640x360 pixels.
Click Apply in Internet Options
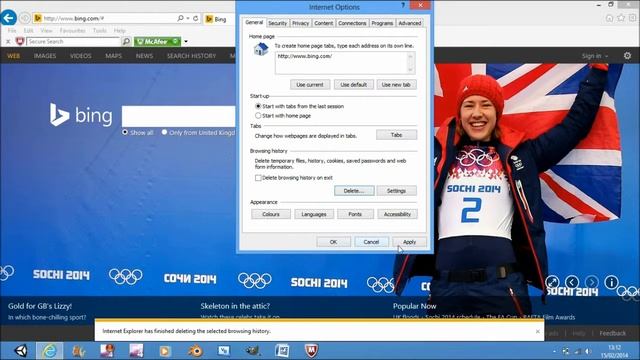tap(409, 242)
